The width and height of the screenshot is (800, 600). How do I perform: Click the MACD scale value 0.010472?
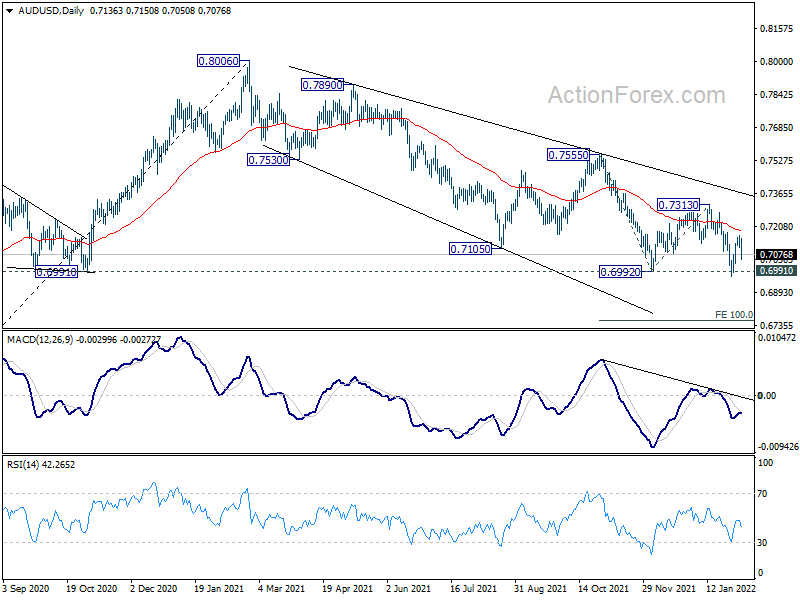coord(777,338)
